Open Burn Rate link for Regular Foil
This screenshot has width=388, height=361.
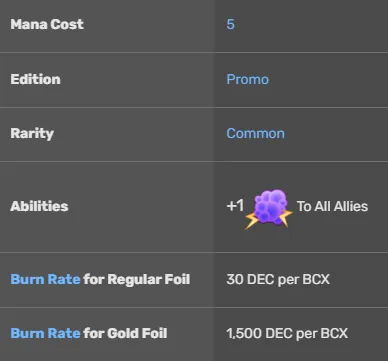click(45, 279)
